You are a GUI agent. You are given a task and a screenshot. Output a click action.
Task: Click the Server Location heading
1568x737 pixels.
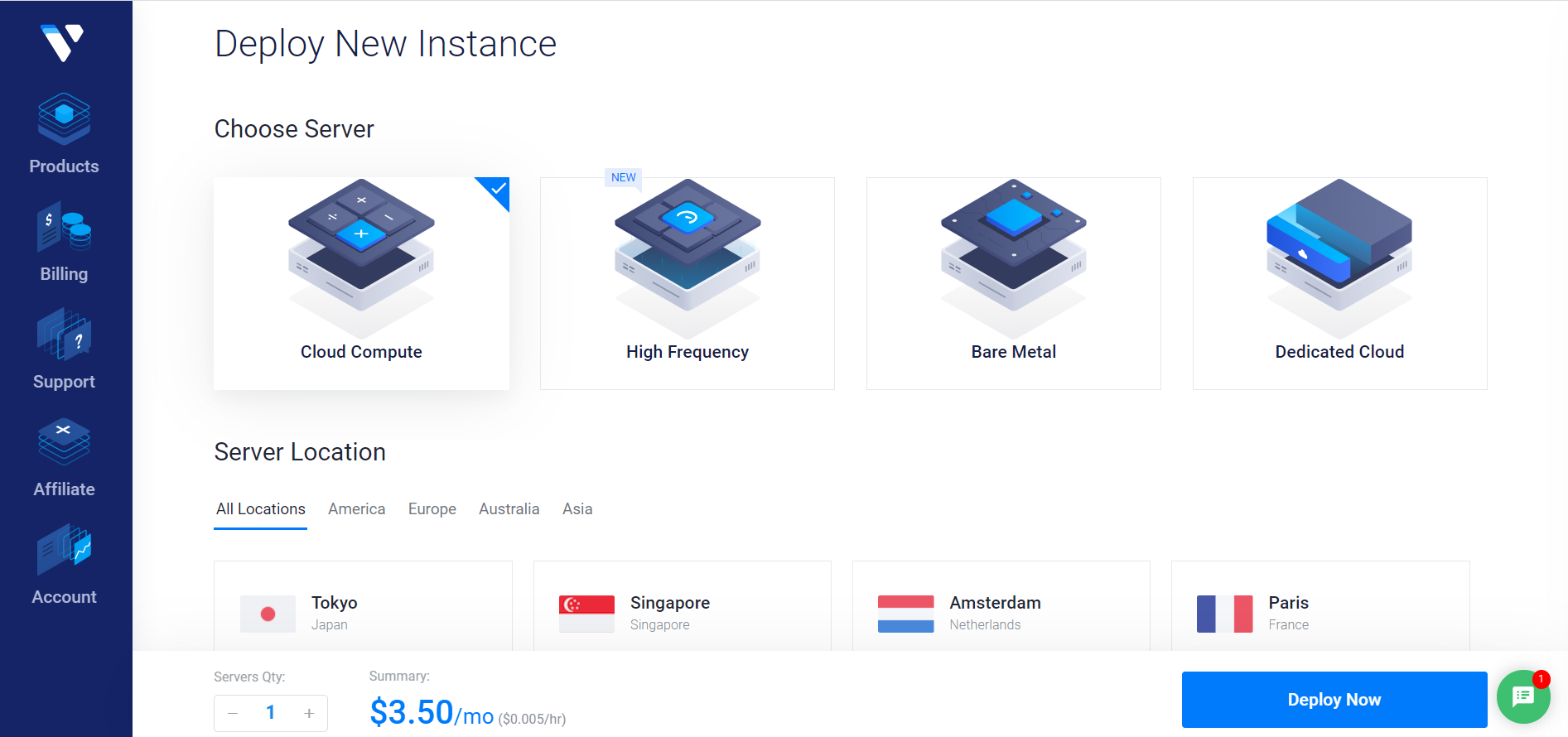pos(300,452)
